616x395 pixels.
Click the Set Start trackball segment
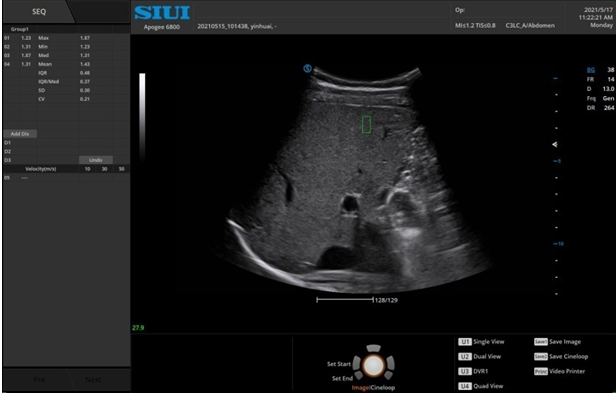356,363
